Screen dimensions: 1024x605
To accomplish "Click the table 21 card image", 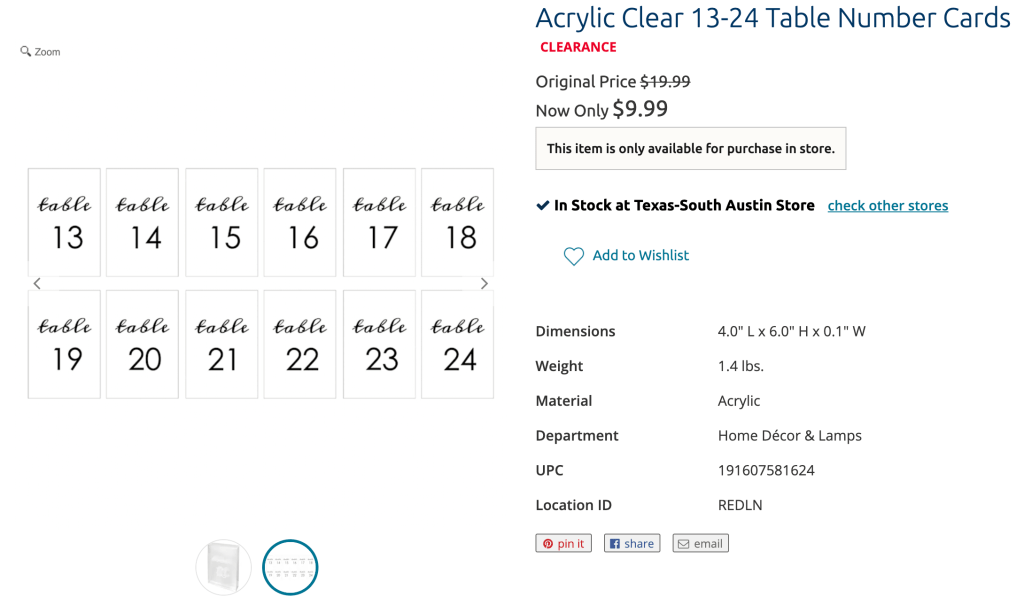I will (x=222, y=344).
